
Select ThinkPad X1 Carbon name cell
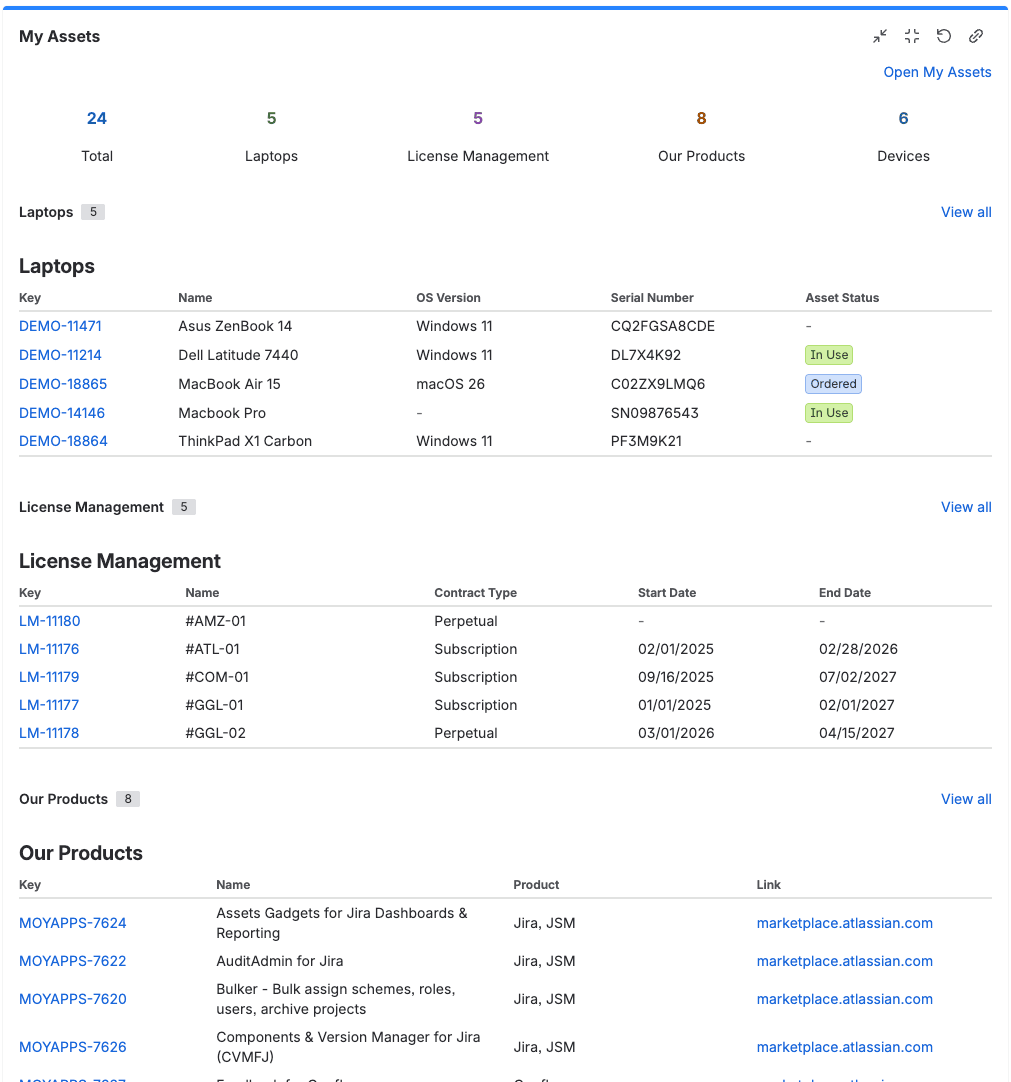tap(245, 442)
